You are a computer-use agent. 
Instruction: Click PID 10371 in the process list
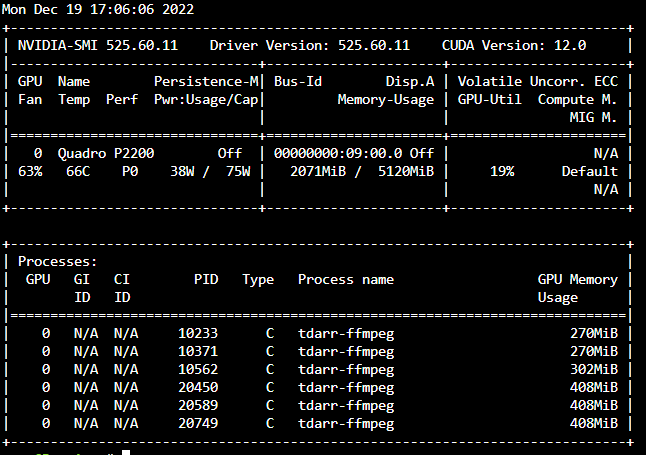tap(198, 351)
